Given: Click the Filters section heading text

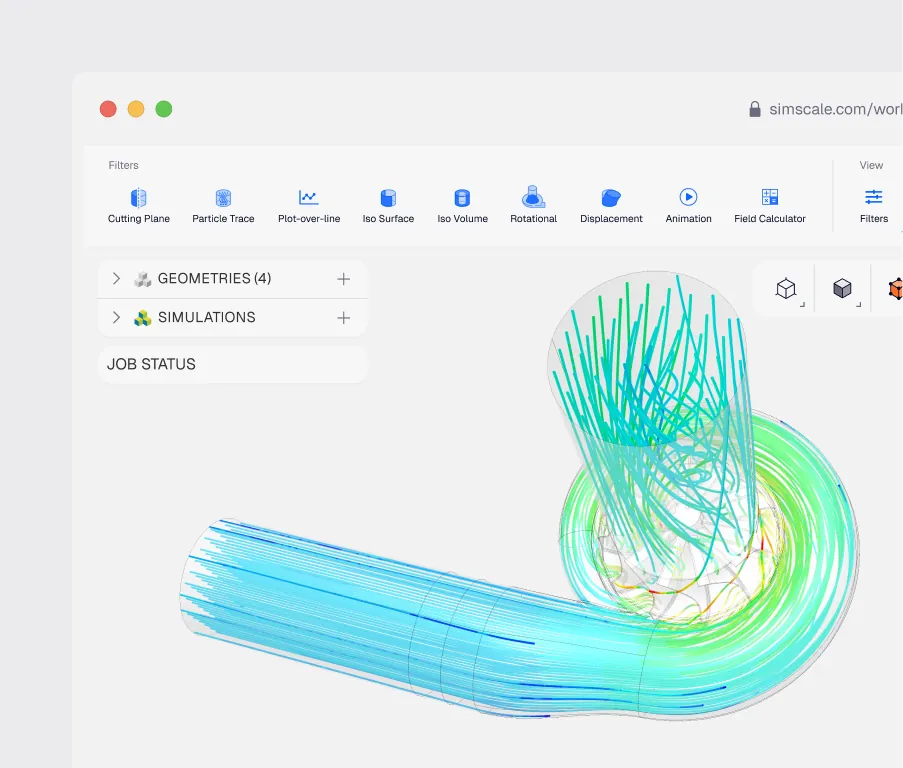Looking at the screenshot, I should point(123,165).
